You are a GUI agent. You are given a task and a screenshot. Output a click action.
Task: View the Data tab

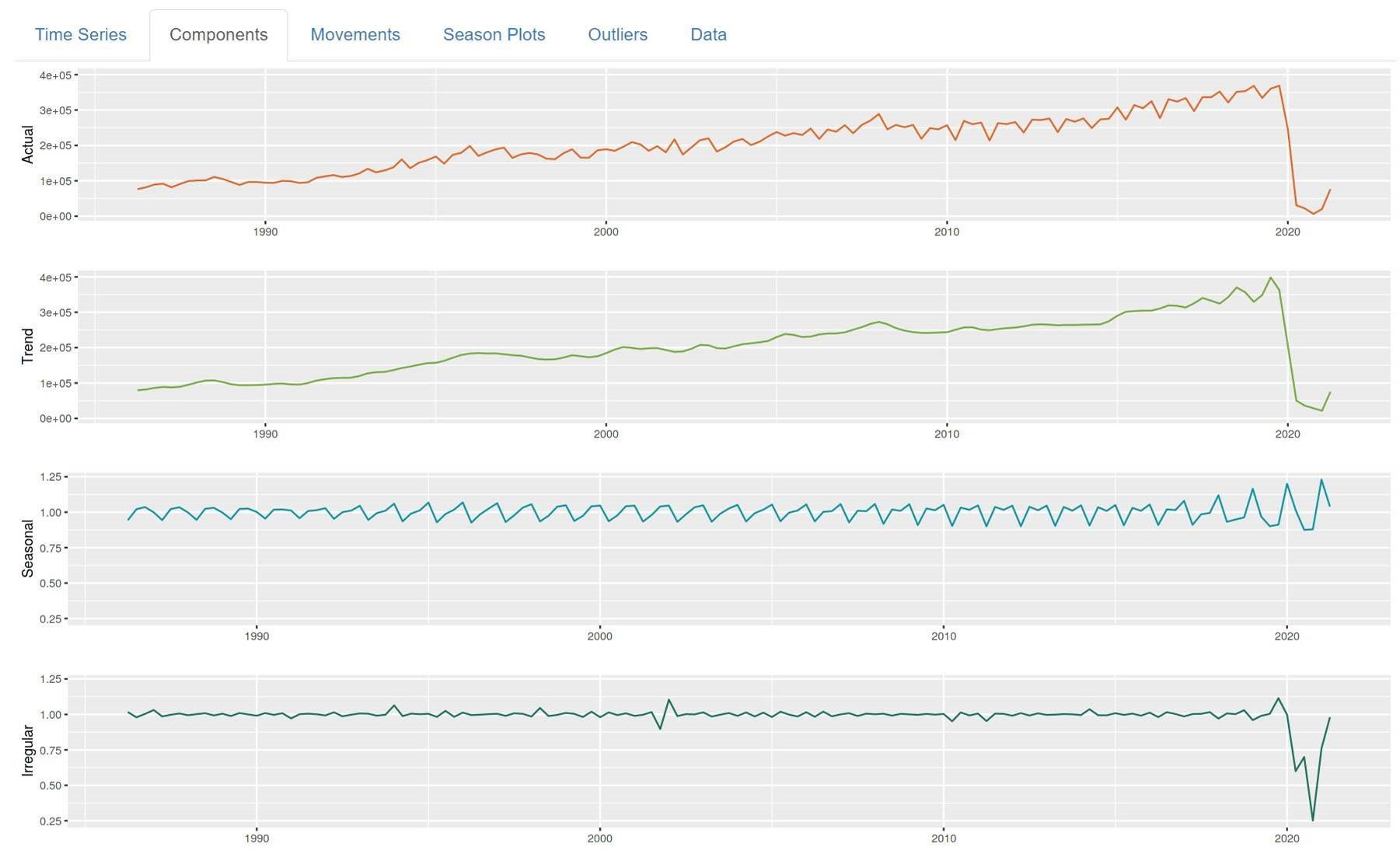tap(708, 35)
